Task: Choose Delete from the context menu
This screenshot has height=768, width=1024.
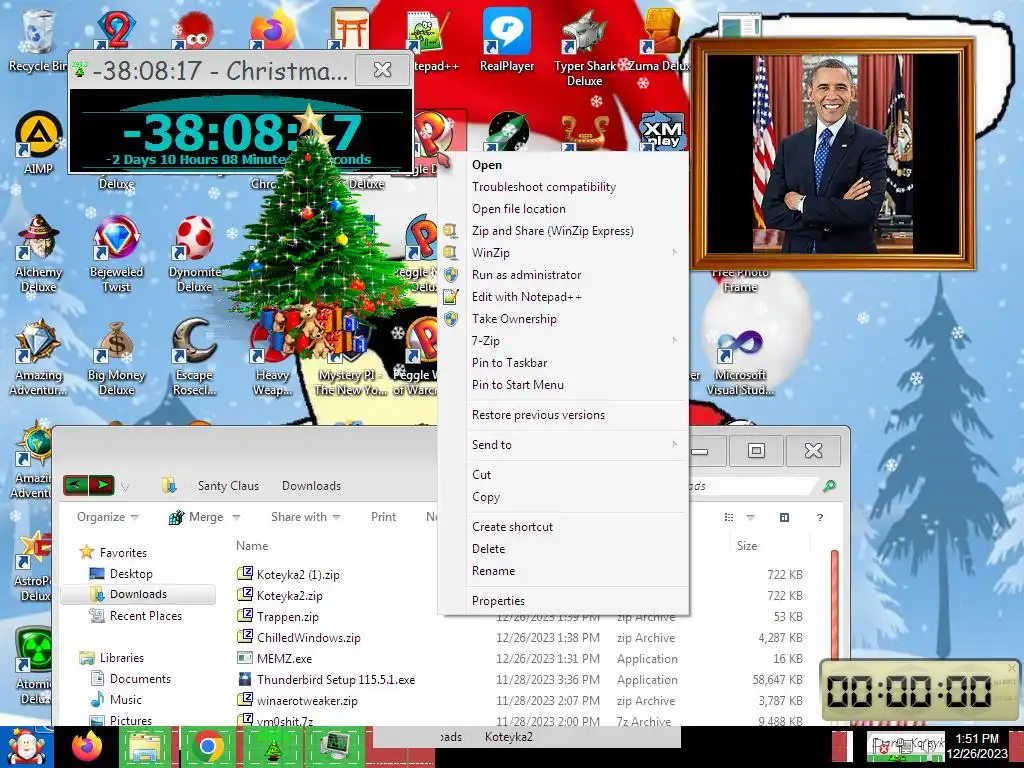Action: pos(564,549)
